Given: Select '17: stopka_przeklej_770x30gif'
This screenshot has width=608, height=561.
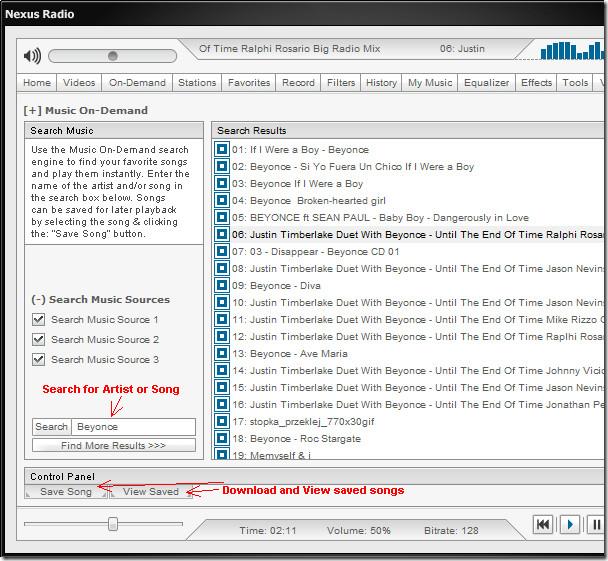Looking at the screenshot, I should coord(303,422).
